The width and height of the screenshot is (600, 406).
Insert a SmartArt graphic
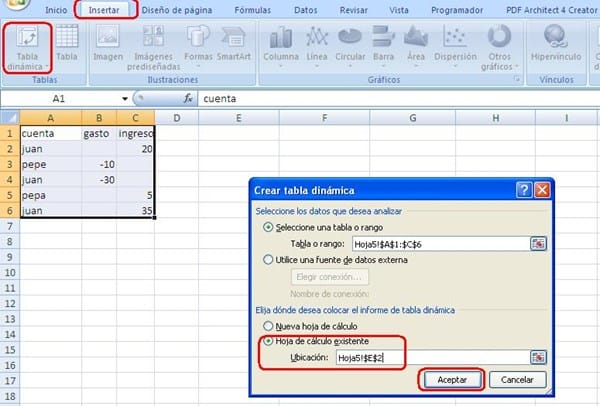pyautogui.click(x=234, y=43)
